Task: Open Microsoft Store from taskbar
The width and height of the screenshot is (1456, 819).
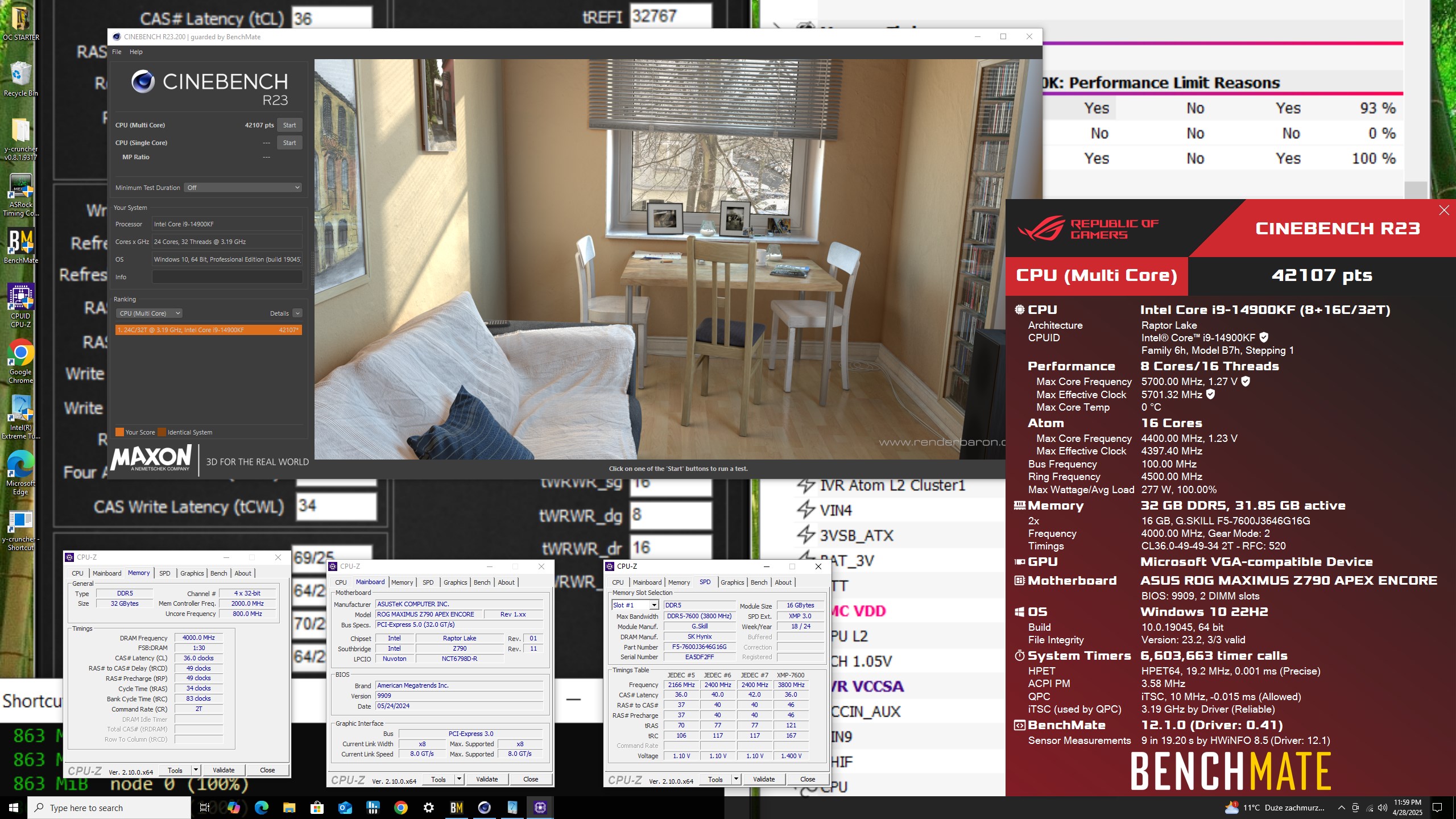Action: [x=317, y=808]
